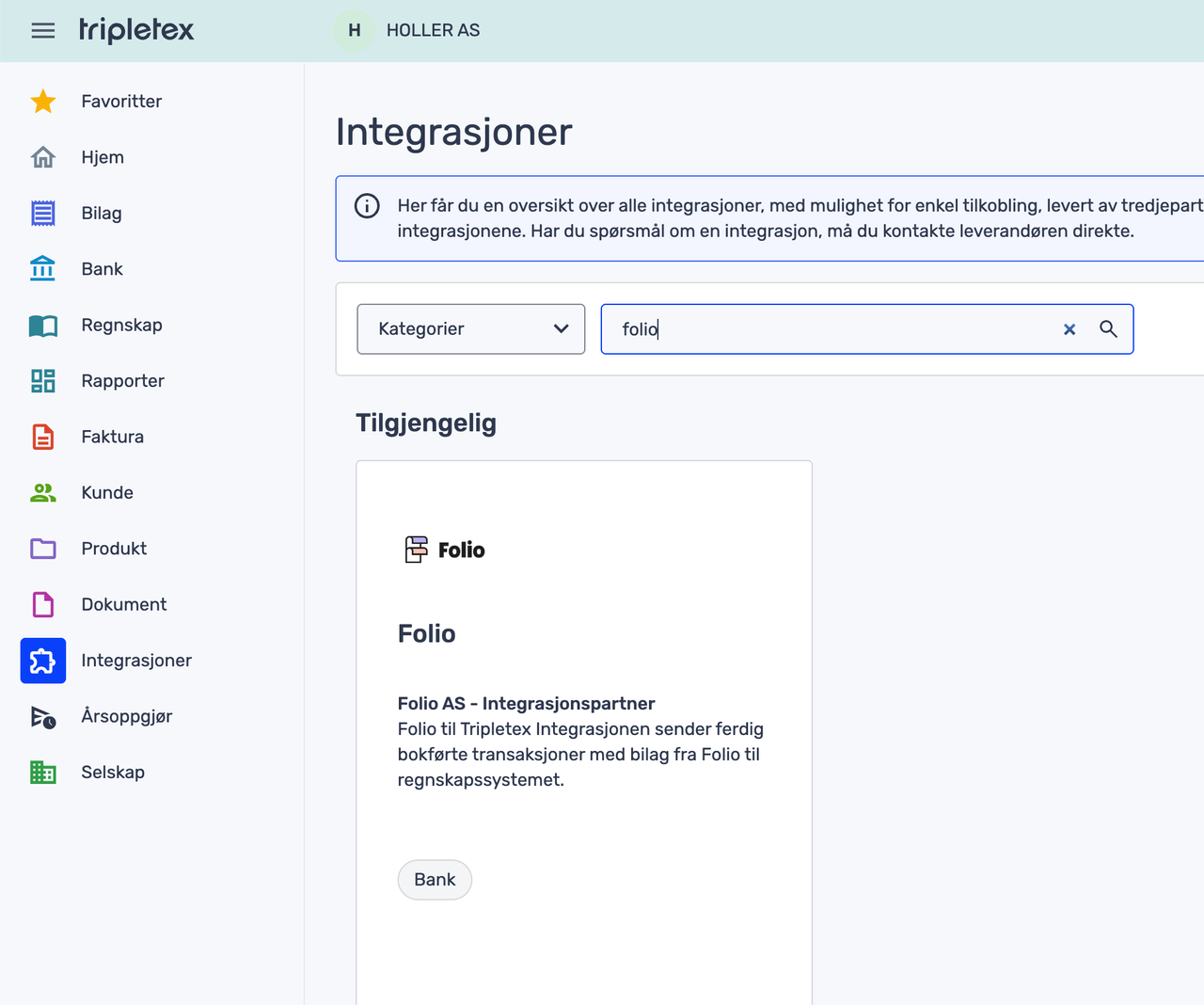The height and width of the screenshot is (1005, 1204).
Task: Click the Dokument page icon
Action: (x=43, y=604)
